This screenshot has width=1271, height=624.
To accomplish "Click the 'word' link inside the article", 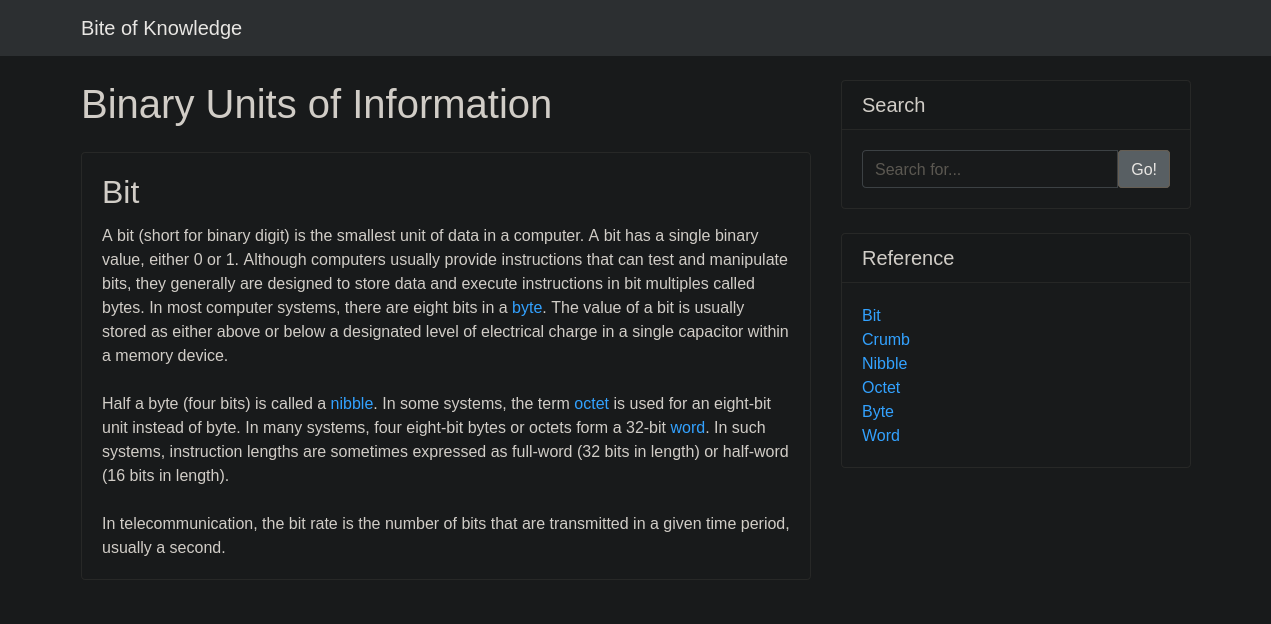I will [687, 428].
